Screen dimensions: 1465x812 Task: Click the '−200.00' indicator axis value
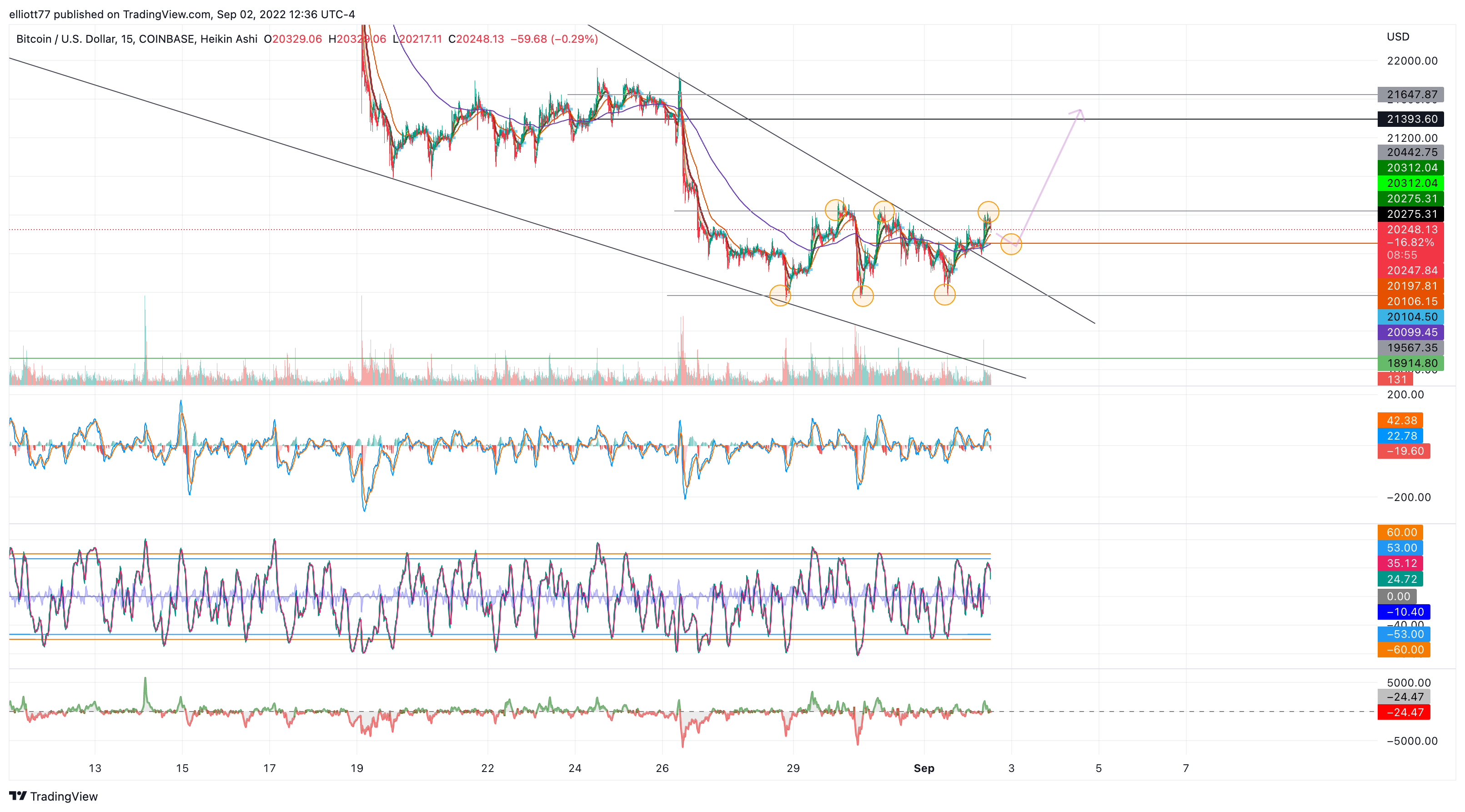coord(1408,497)
